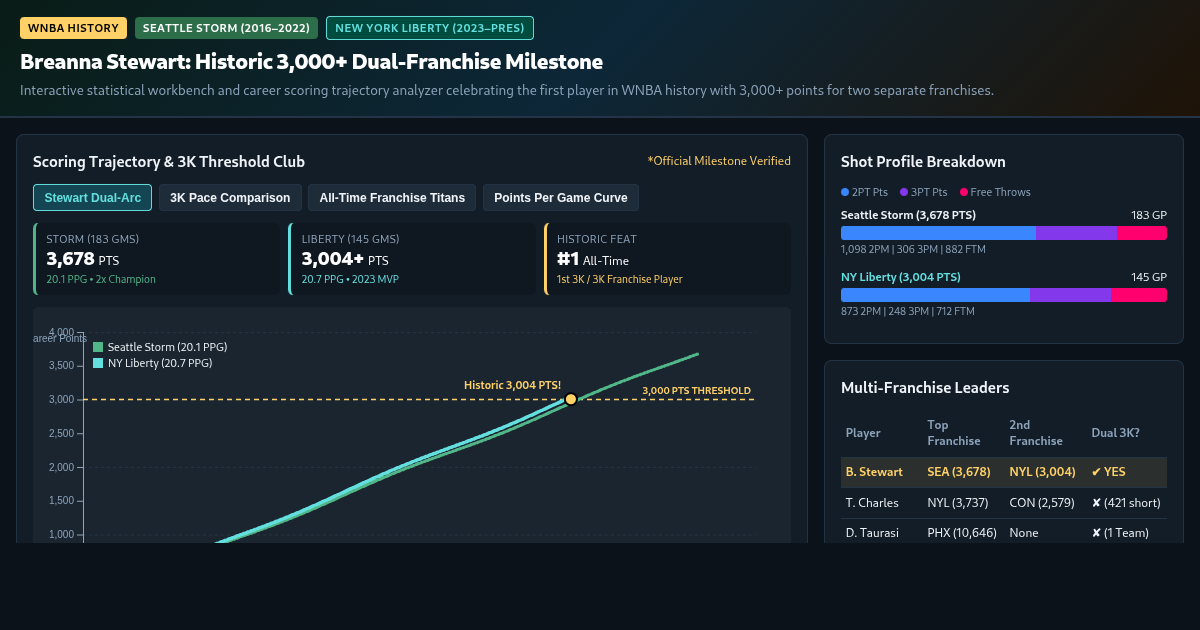Image resolution: width=1200 pixels, height=630 pixels.
Task: Click Seattle Storm shot profile bar
Action: 1004,233
